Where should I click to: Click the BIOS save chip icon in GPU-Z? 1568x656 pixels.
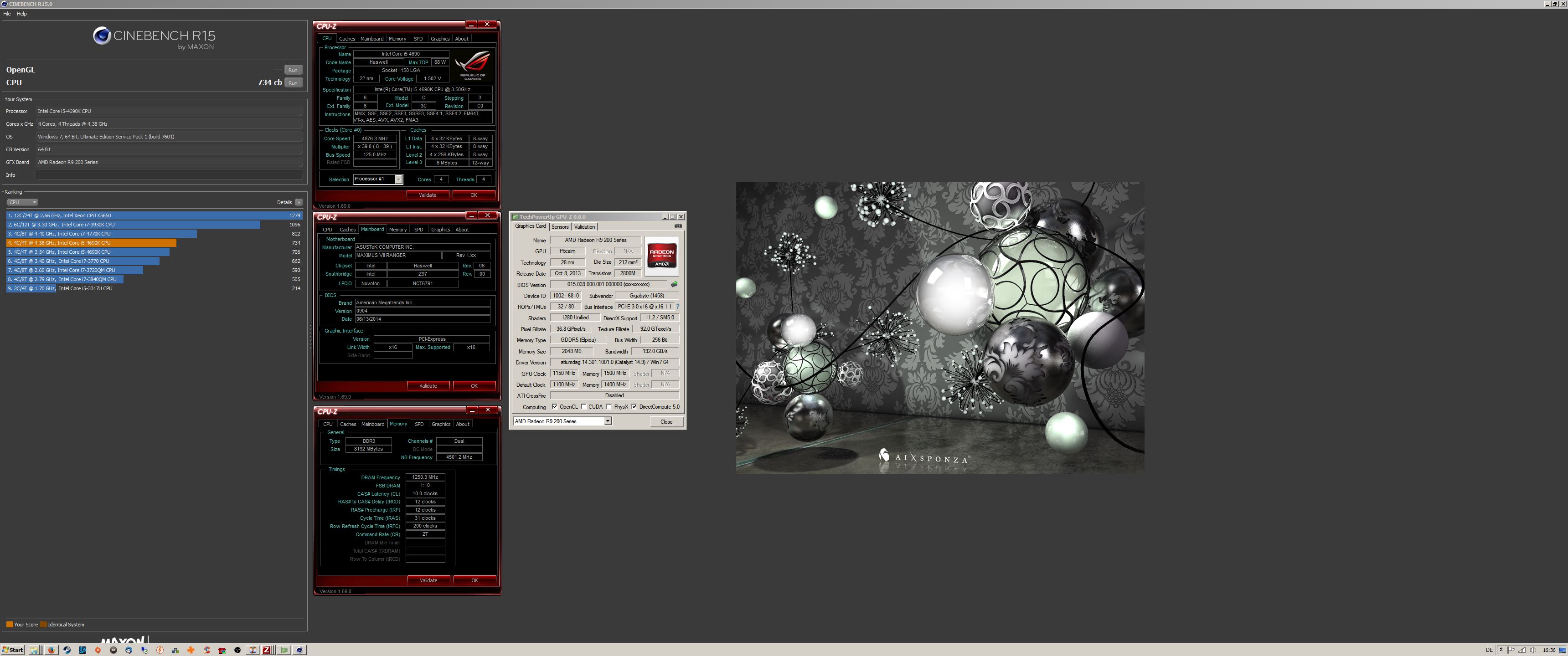(x=674, y=284)
